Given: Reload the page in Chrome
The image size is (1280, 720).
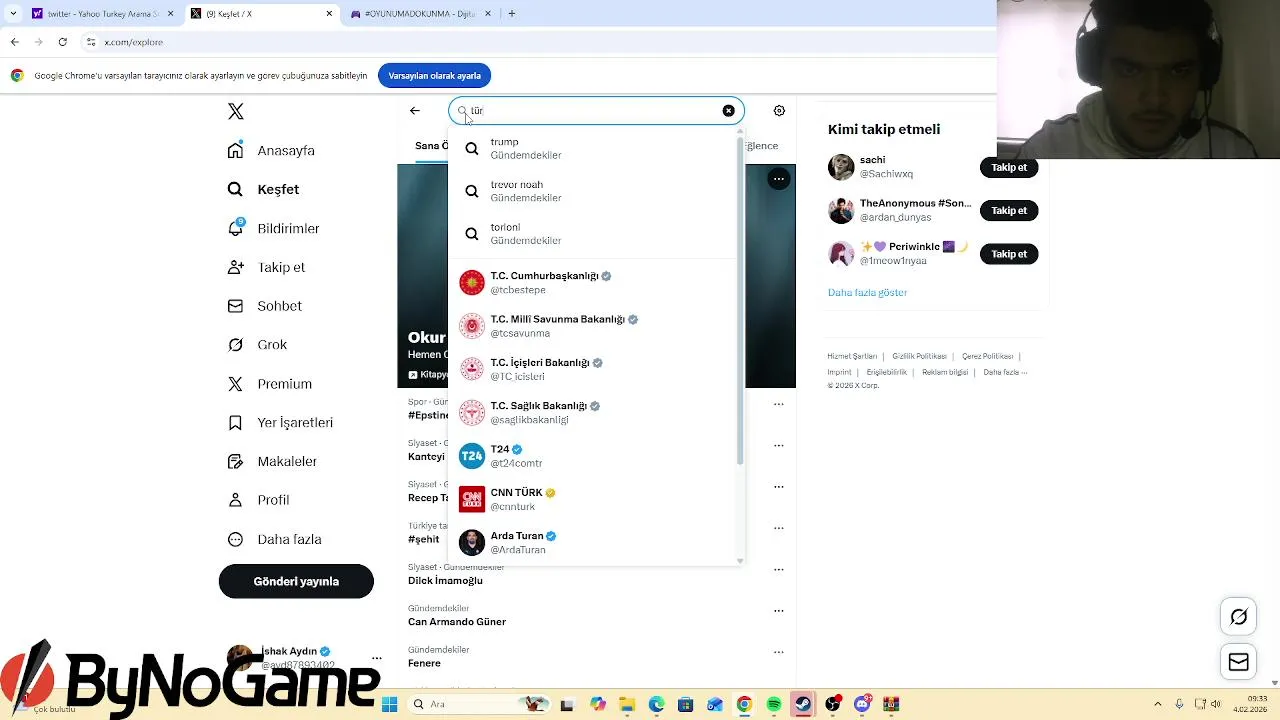Looking at the screenshot, I should click(62, 42).
